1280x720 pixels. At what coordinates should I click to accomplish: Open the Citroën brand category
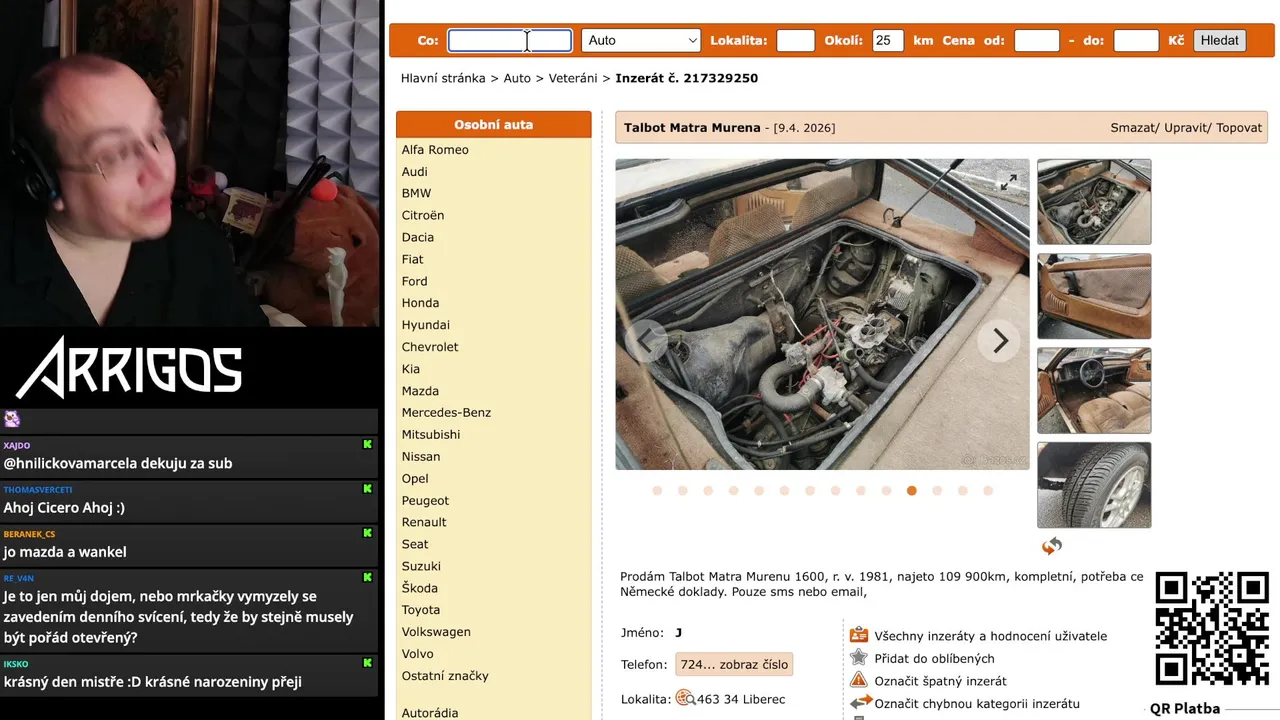click(x=423, y=215)
